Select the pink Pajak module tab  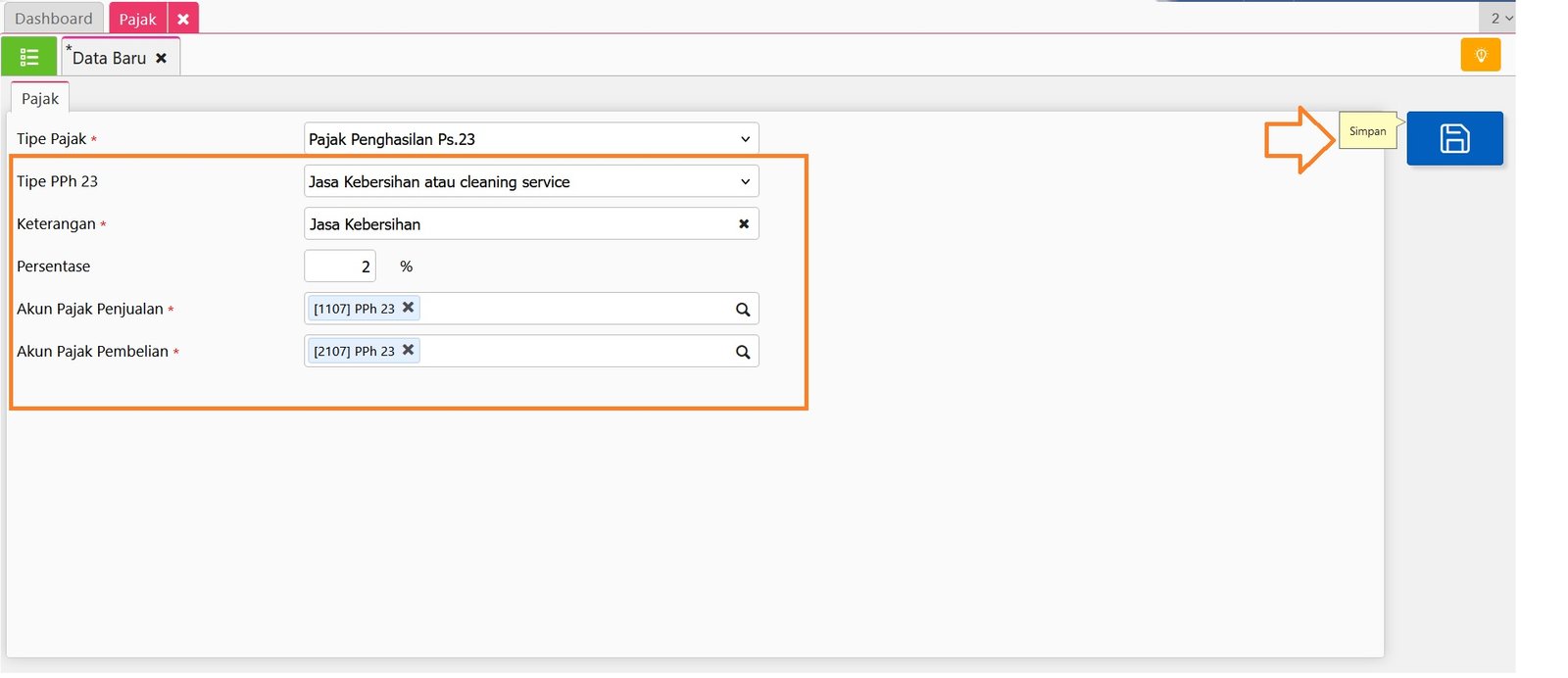137,19
